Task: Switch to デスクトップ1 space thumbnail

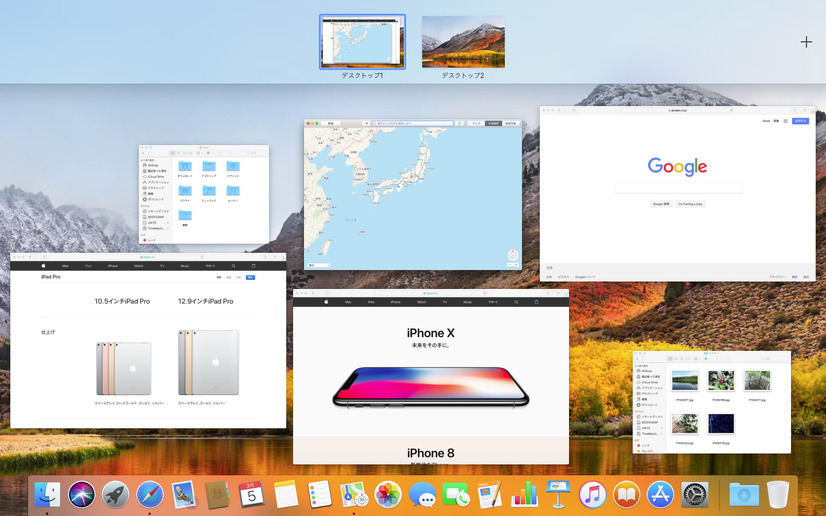Action: 362,42
